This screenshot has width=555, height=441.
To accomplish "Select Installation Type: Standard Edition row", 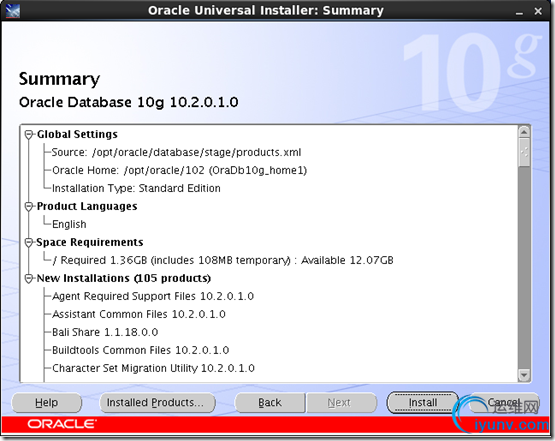I will pos(136,188).
